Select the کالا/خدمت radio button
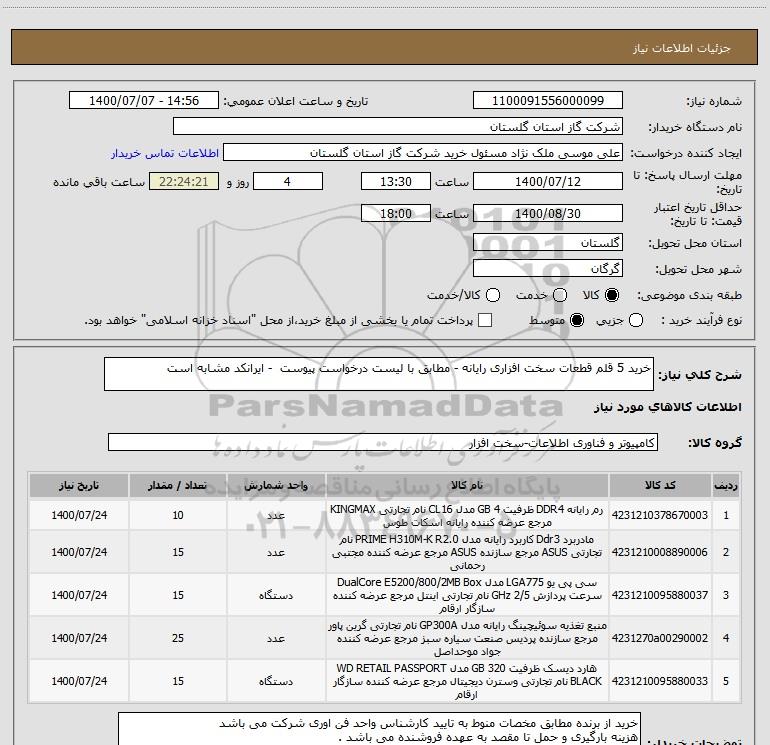This screenshot has width=770, height=745. pos(493,295)
